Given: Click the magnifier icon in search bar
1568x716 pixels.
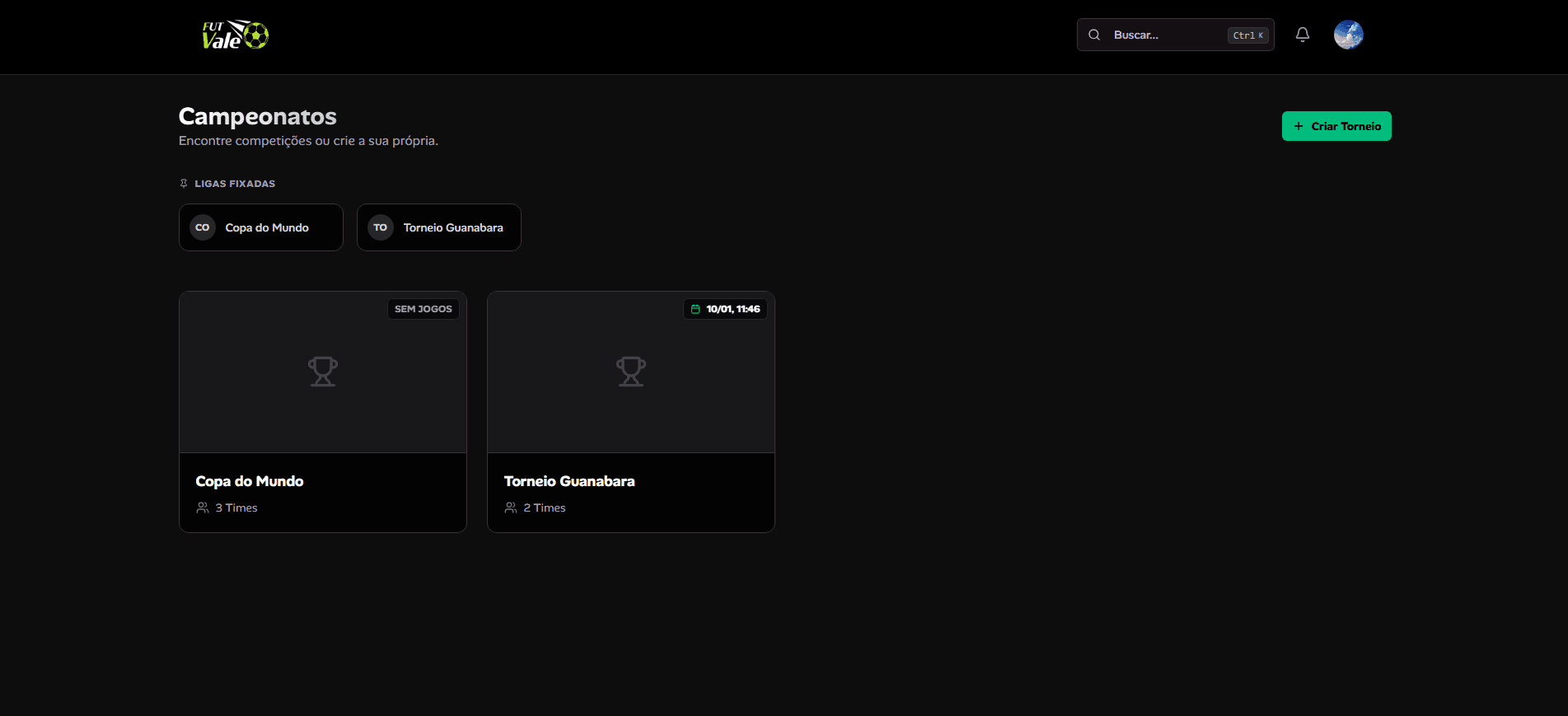Looking at the screenshot, I should (1094, 35).
